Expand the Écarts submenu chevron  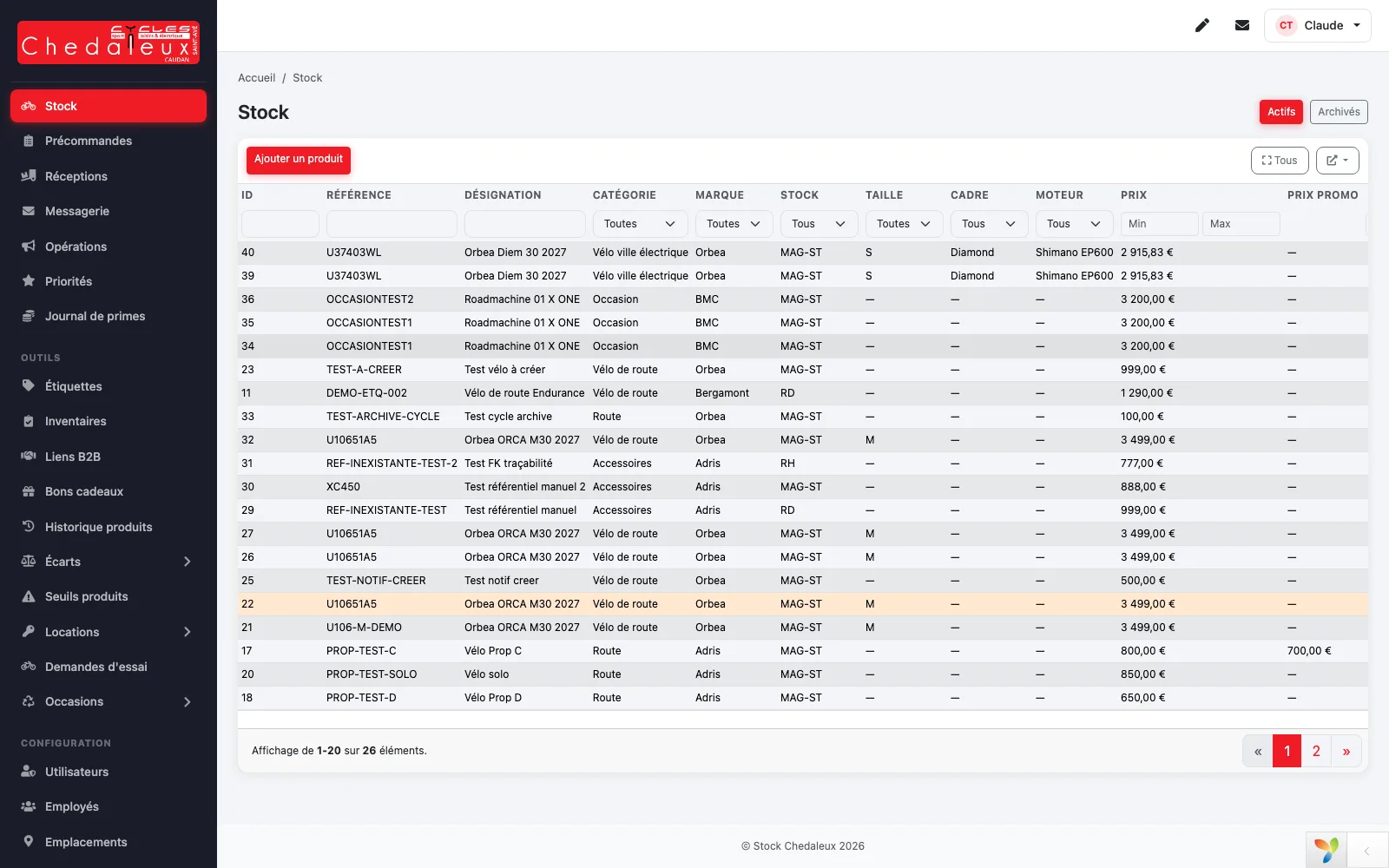click(188, 562)
